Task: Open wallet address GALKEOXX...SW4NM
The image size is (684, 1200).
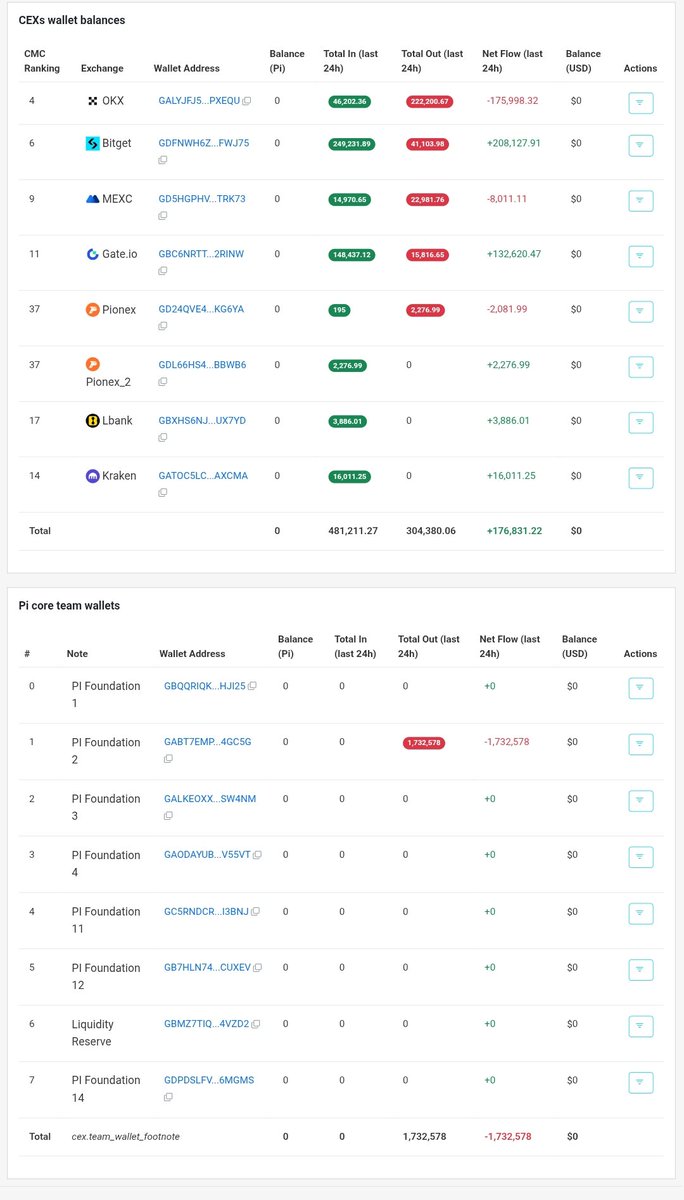Action: [x=210, y=799]
